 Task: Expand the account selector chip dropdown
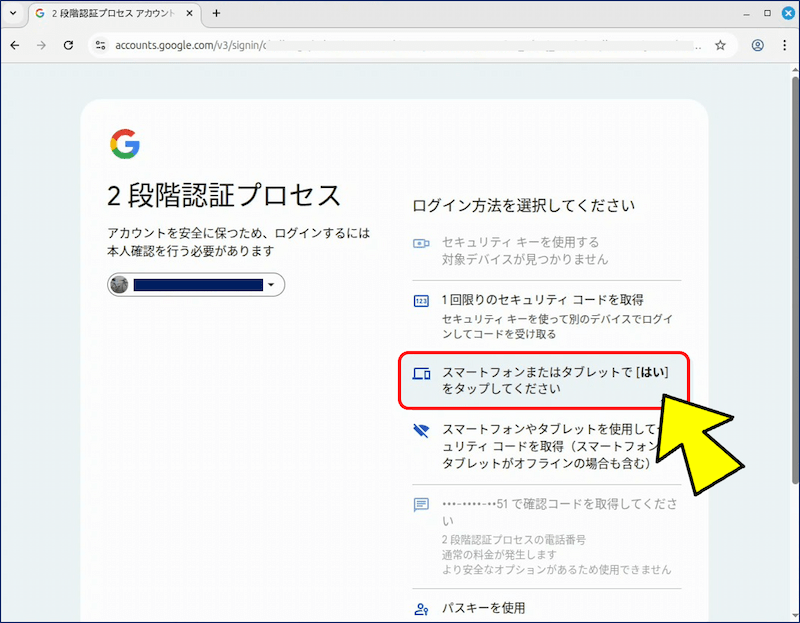click(271, 285)
